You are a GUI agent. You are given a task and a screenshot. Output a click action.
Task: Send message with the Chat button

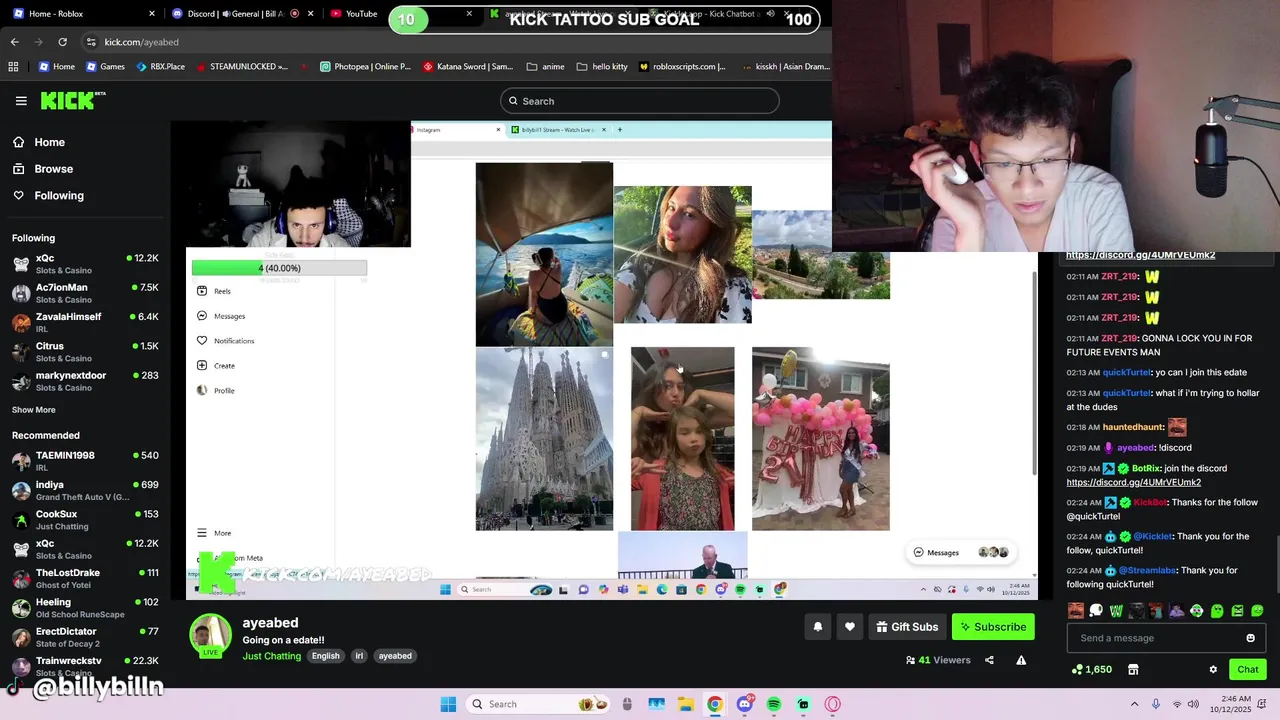click(1248, 670)
